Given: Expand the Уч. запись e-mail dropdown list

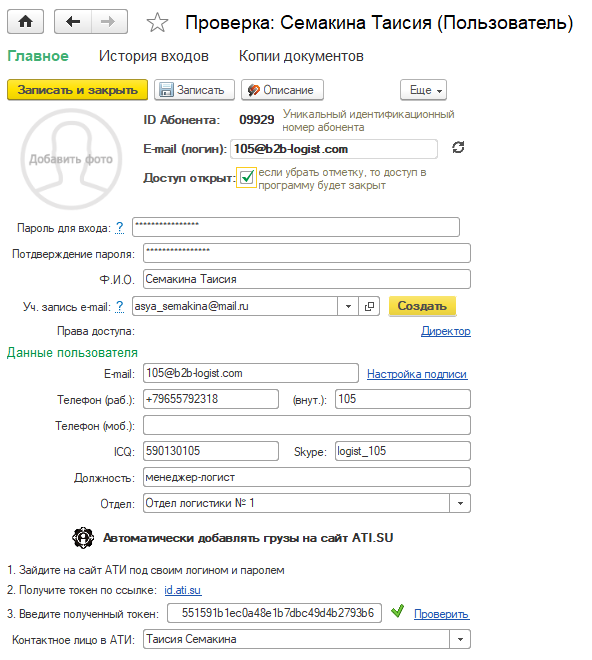Looking at the screenshot, I should point(348,306).
